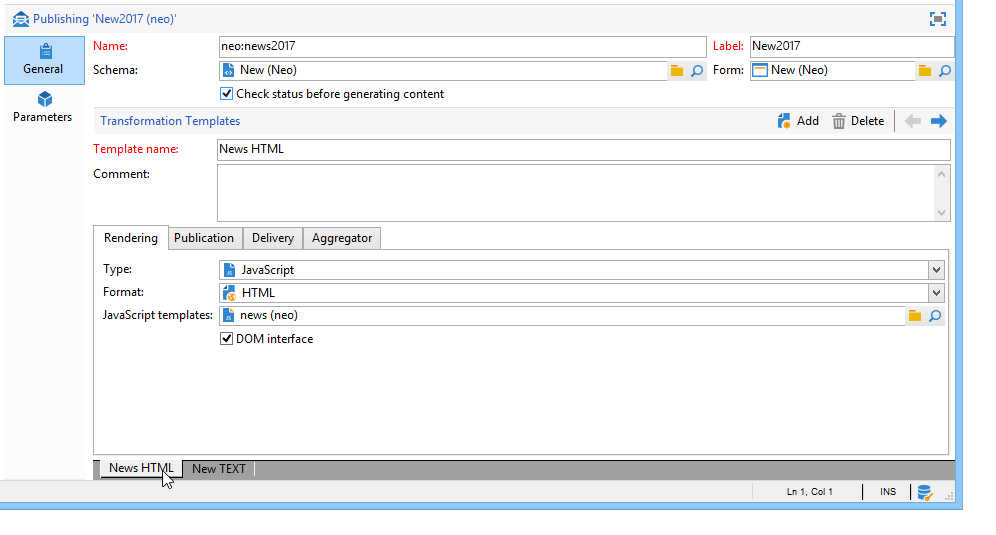Browse folder for JavaScript templates field
This screenshot has height=535, width=996.
(915, 316)
